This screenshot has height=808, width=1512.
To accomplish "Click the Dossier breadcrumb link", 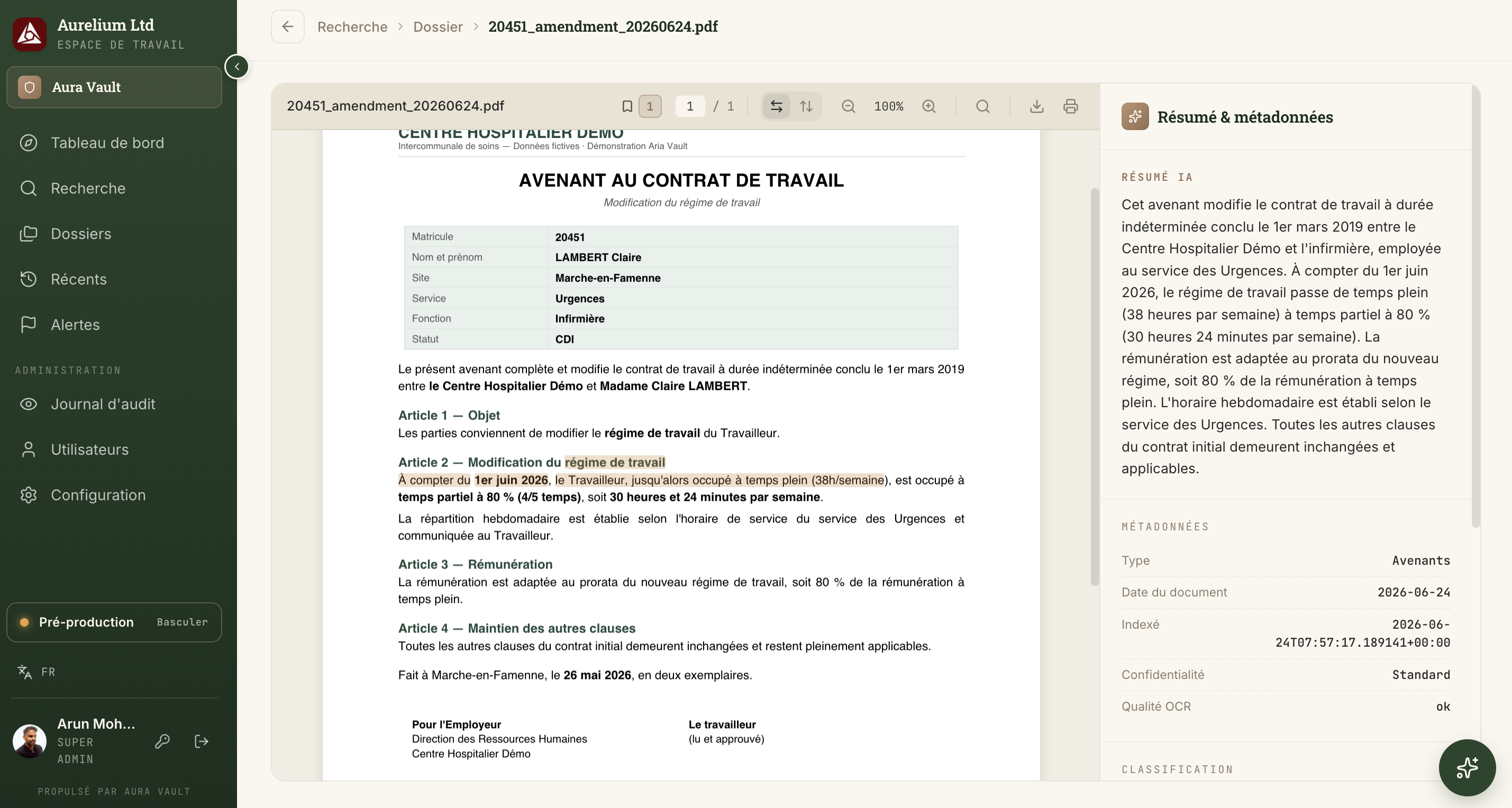I will coord(438,26).
